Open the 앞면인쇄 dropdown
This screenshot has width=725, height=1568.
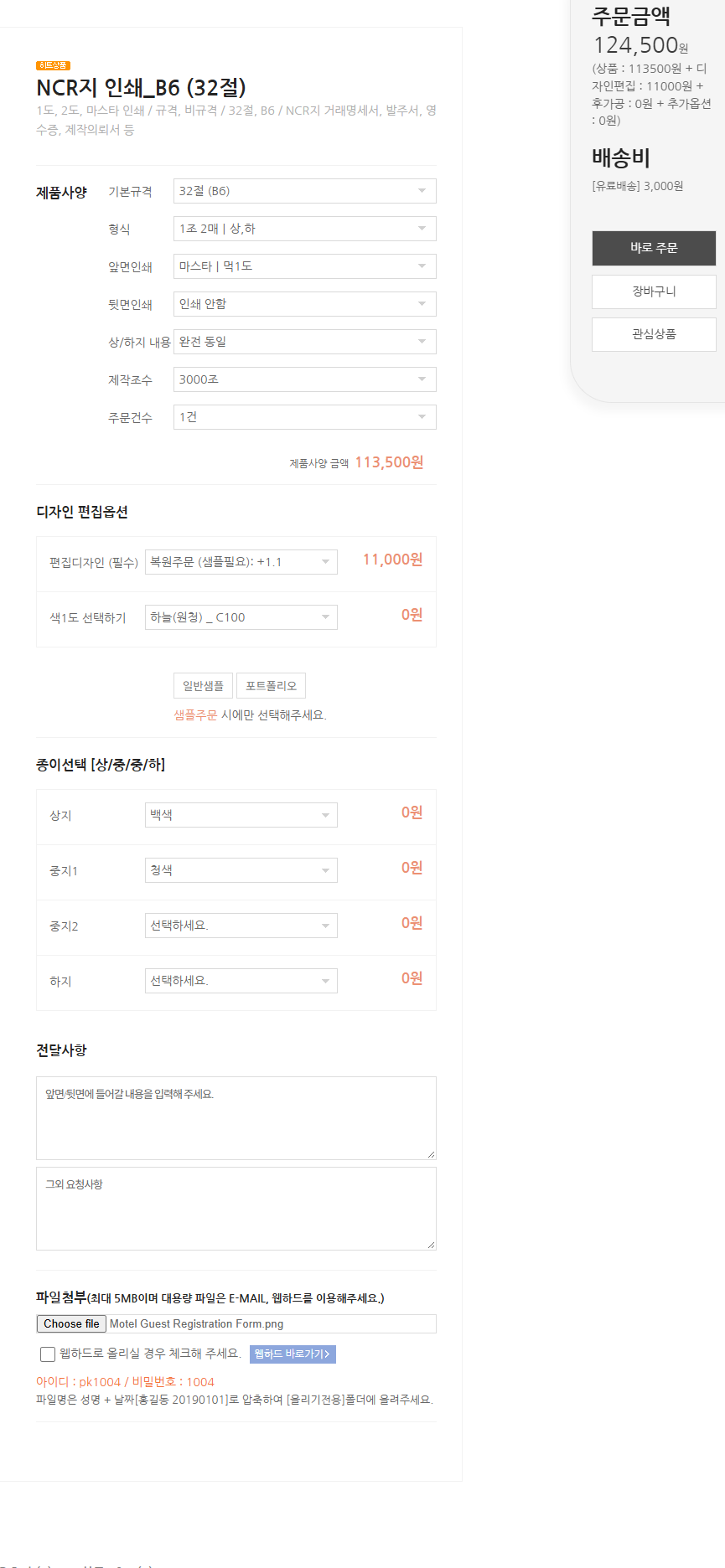point(304,266)
